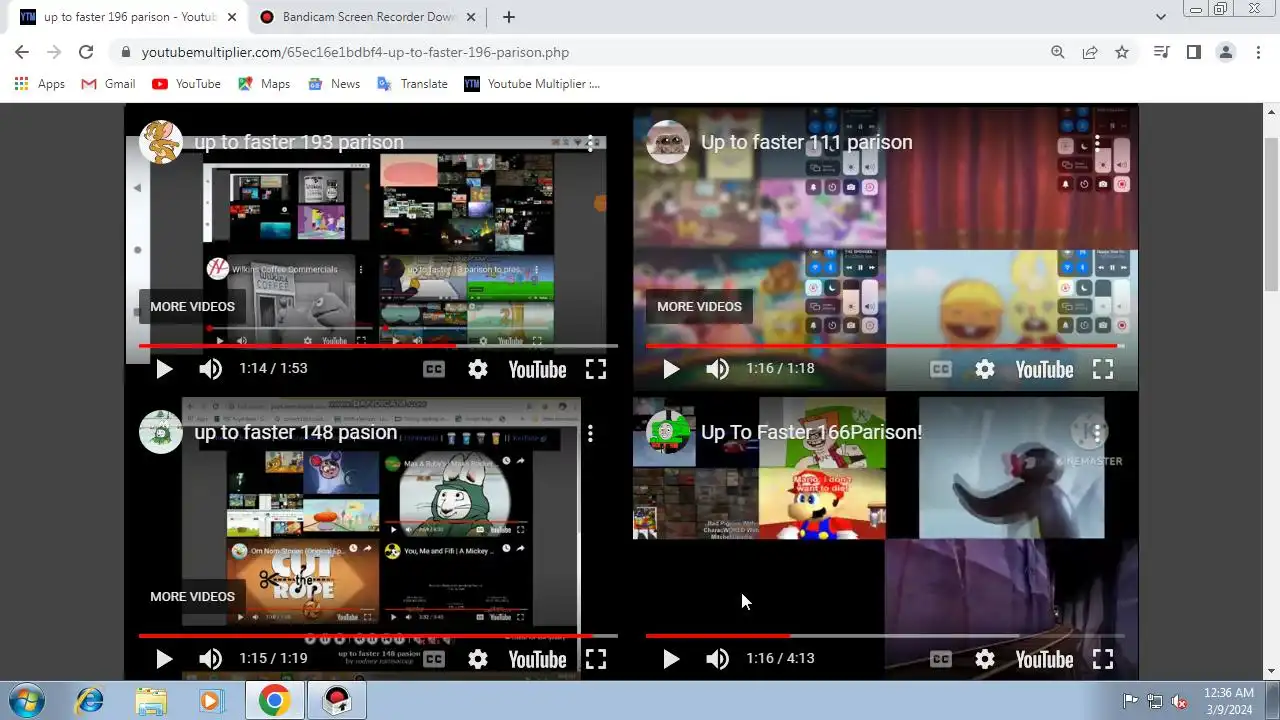Toggle captions on the 111 parison video

coord(941,369)
